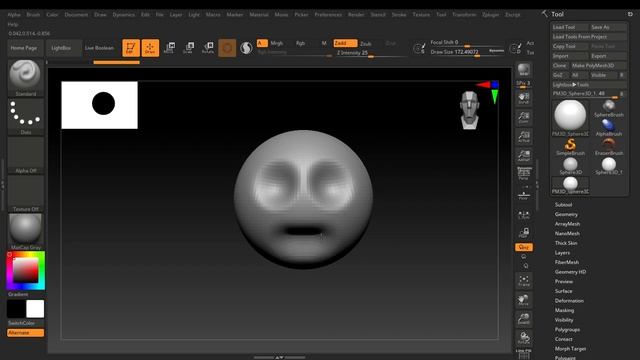Click the Sculptris Pro yin-yang icon
Viewport: 640px width, 360px height.
click(x=246, y=48)
